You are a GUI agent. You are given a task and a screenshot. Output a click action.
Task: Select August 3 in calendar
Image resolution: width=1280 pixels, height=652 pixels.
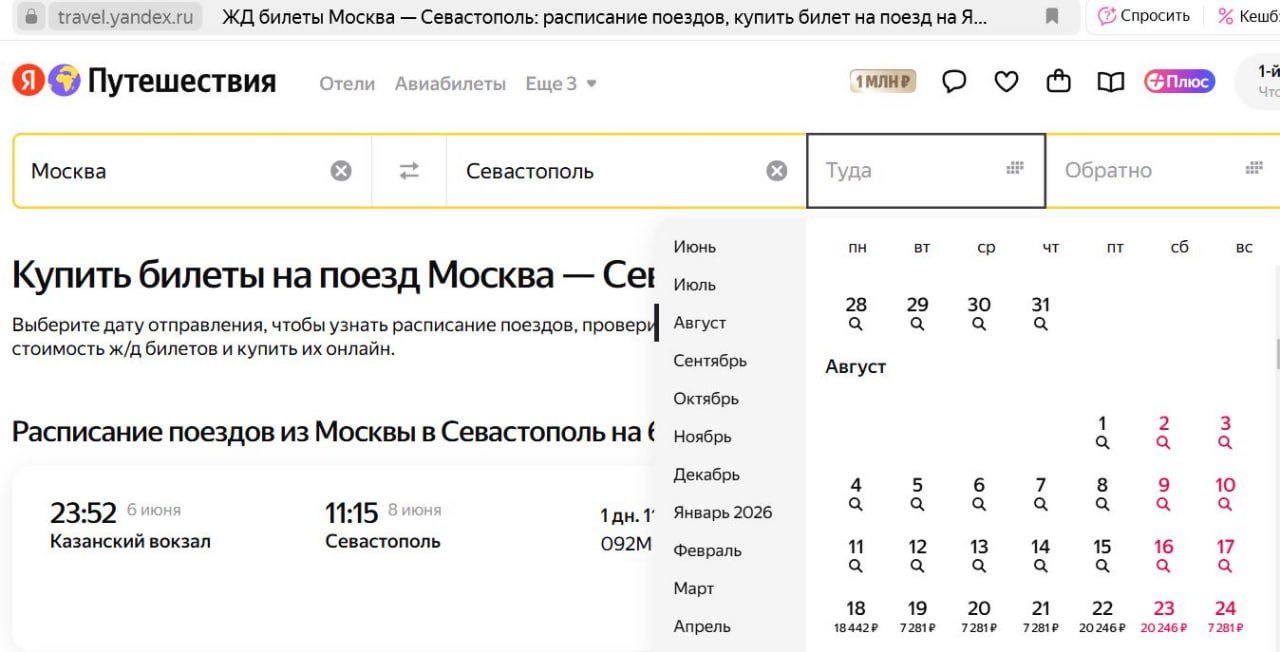1225,431
